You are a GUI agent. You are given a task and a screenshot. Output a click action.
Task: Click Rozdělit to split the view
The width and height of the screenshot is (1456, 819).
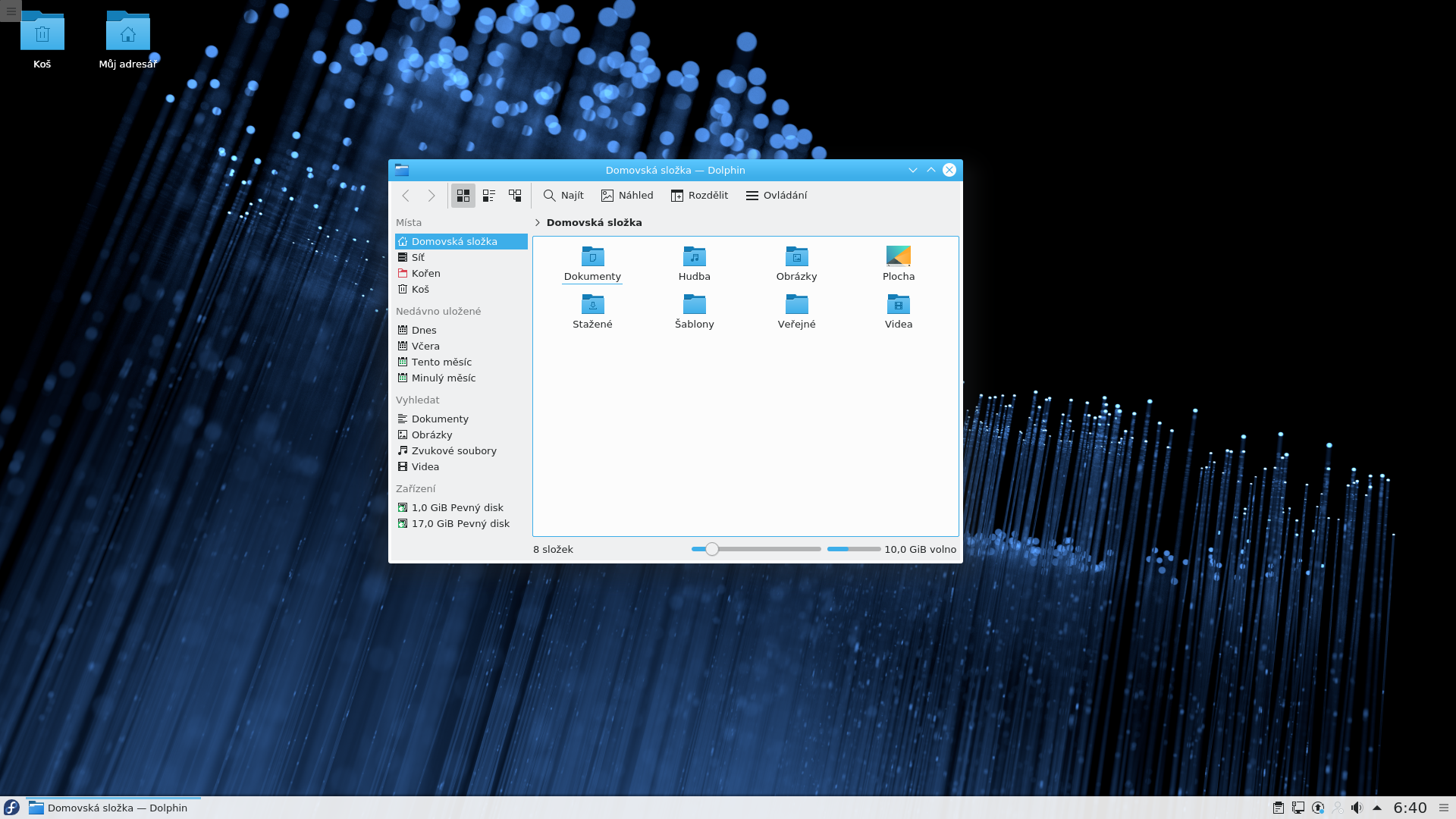(699, 196)
